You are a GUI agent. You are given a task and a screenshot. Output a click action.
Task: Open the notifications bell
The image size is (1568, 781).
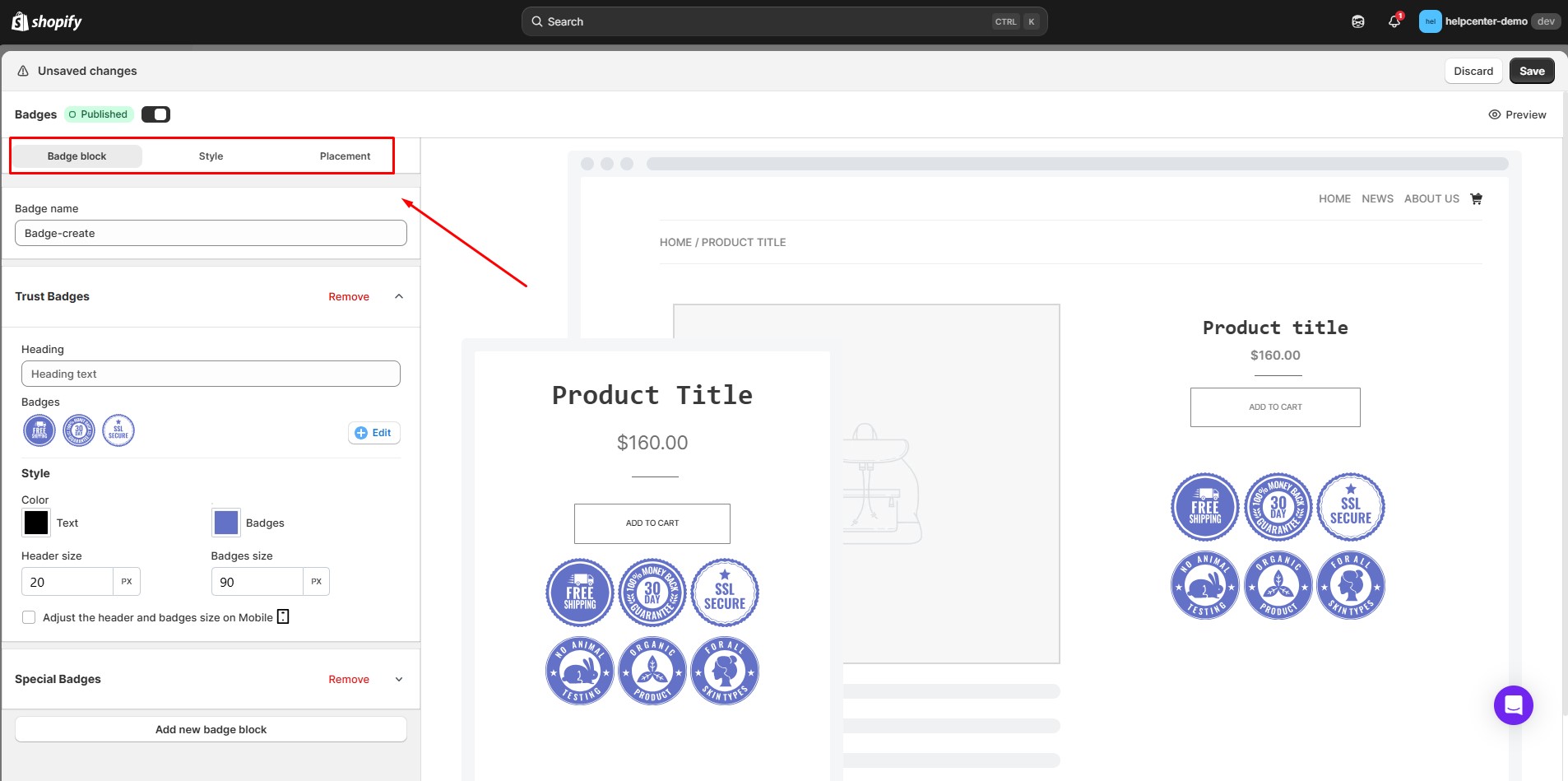[x=1394, y=21]
